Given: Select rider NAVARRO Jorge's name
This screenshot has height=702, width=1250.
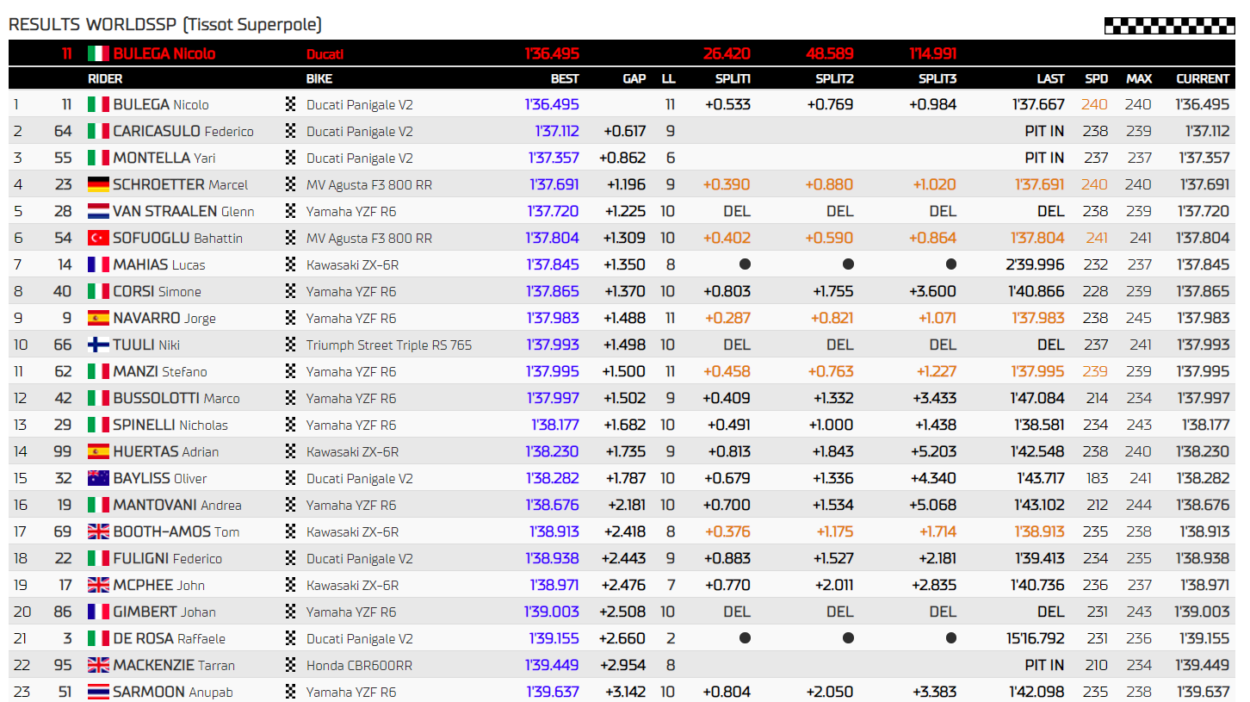Looking at the screenshot, I should 164,318.
